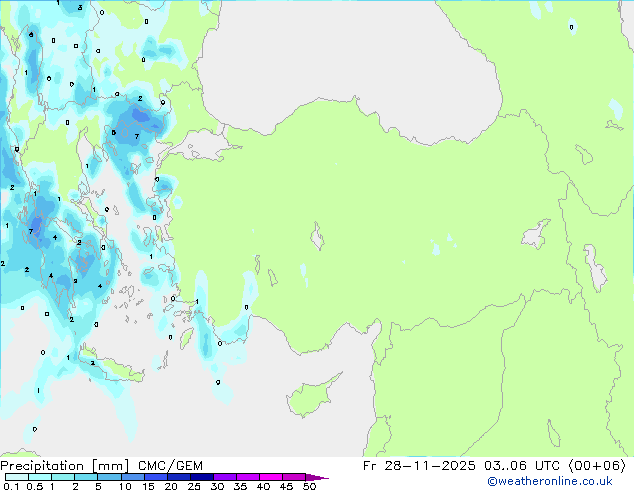The image size is (634, 490).
Task: Click the legend value label '25'
Action: (x=194, y=486)
